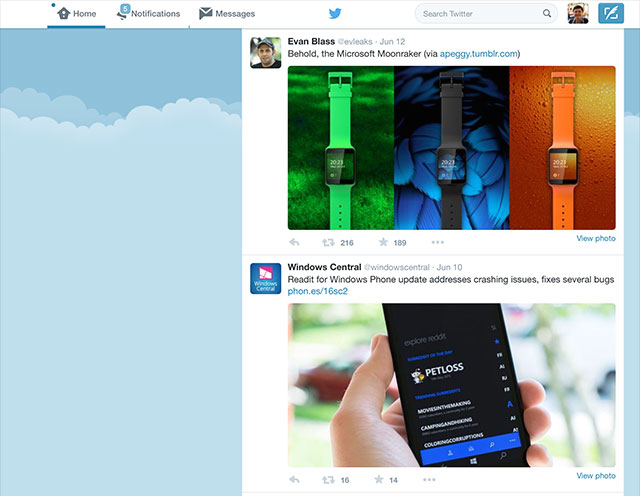This screenshot has height=496, width=640.
Task: Open more options on Evan Blass tweet
Action: (438, 242)
